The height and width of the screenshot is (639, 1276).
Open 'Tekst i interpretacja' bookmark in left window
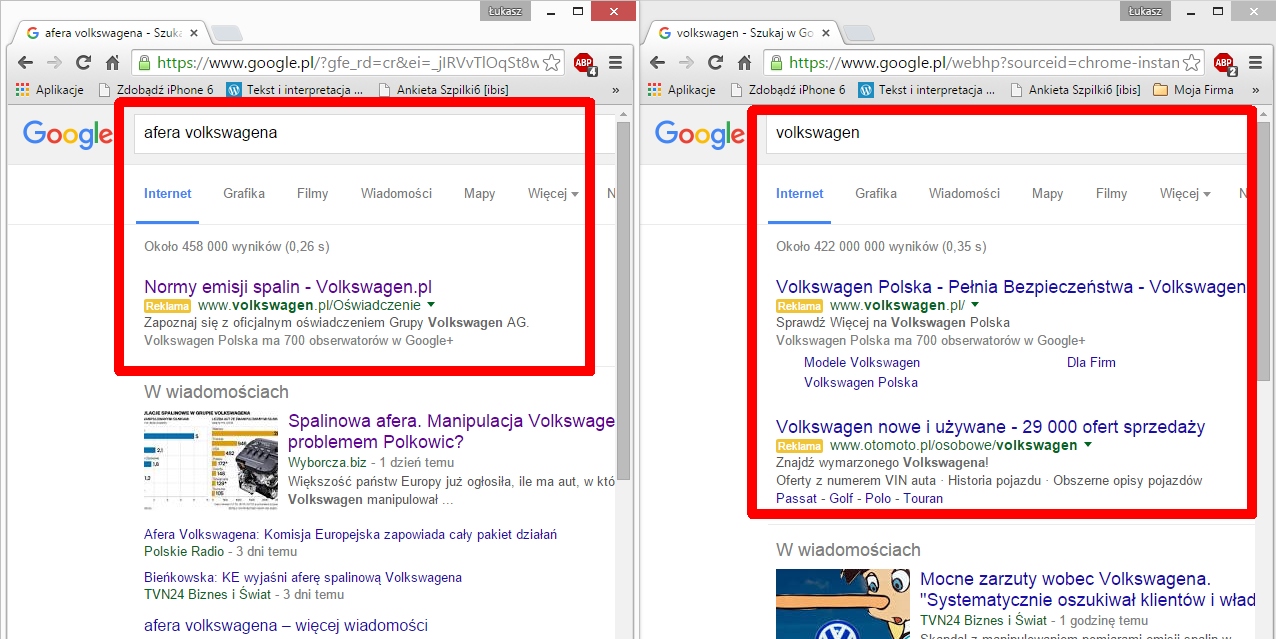pos(295,89)
